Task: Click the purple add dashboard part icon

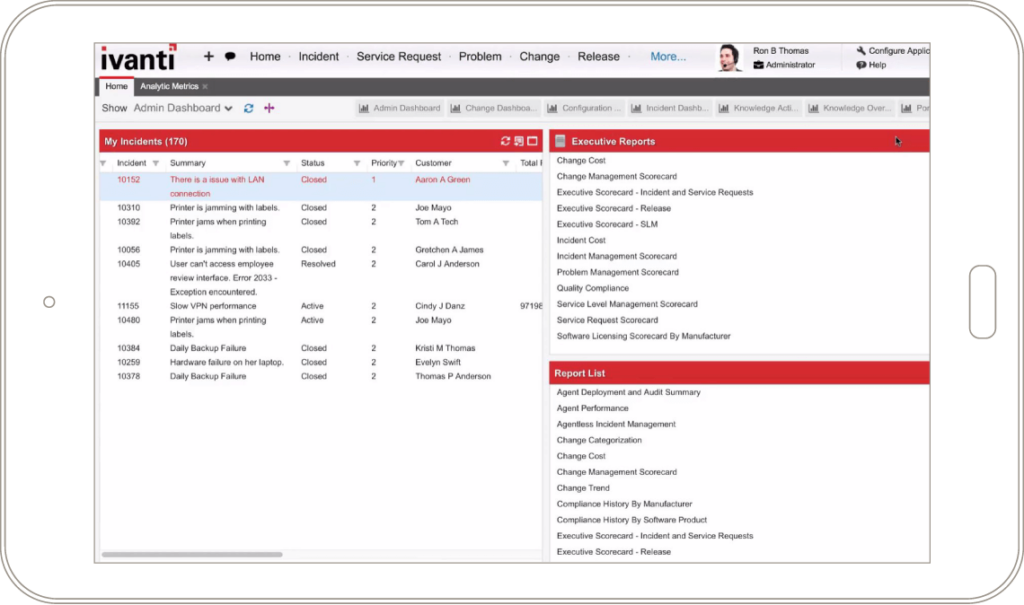Action: tap(269, 108)
